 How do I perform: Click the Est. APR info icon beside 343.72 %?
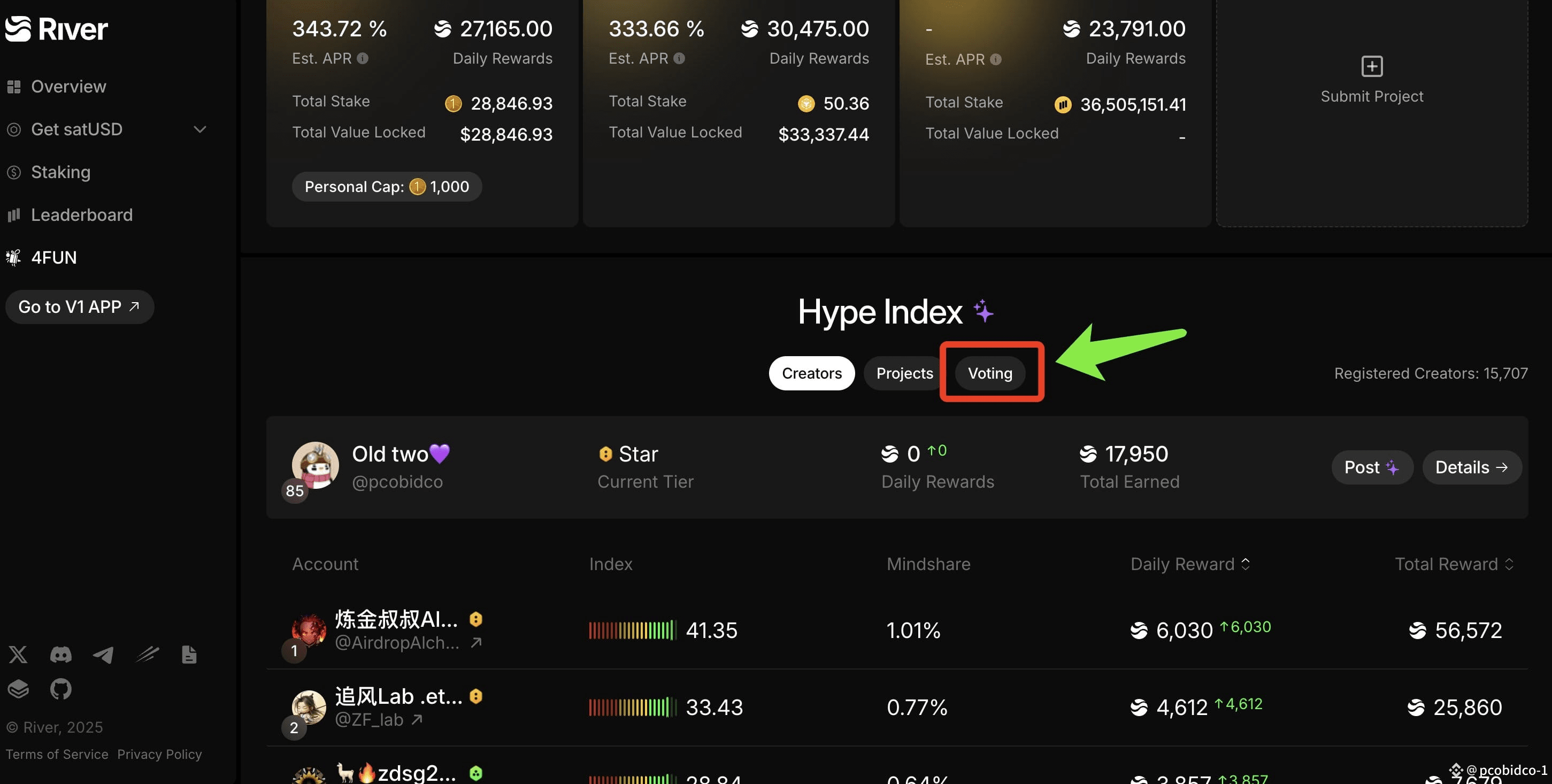click(x=363, y=58)
